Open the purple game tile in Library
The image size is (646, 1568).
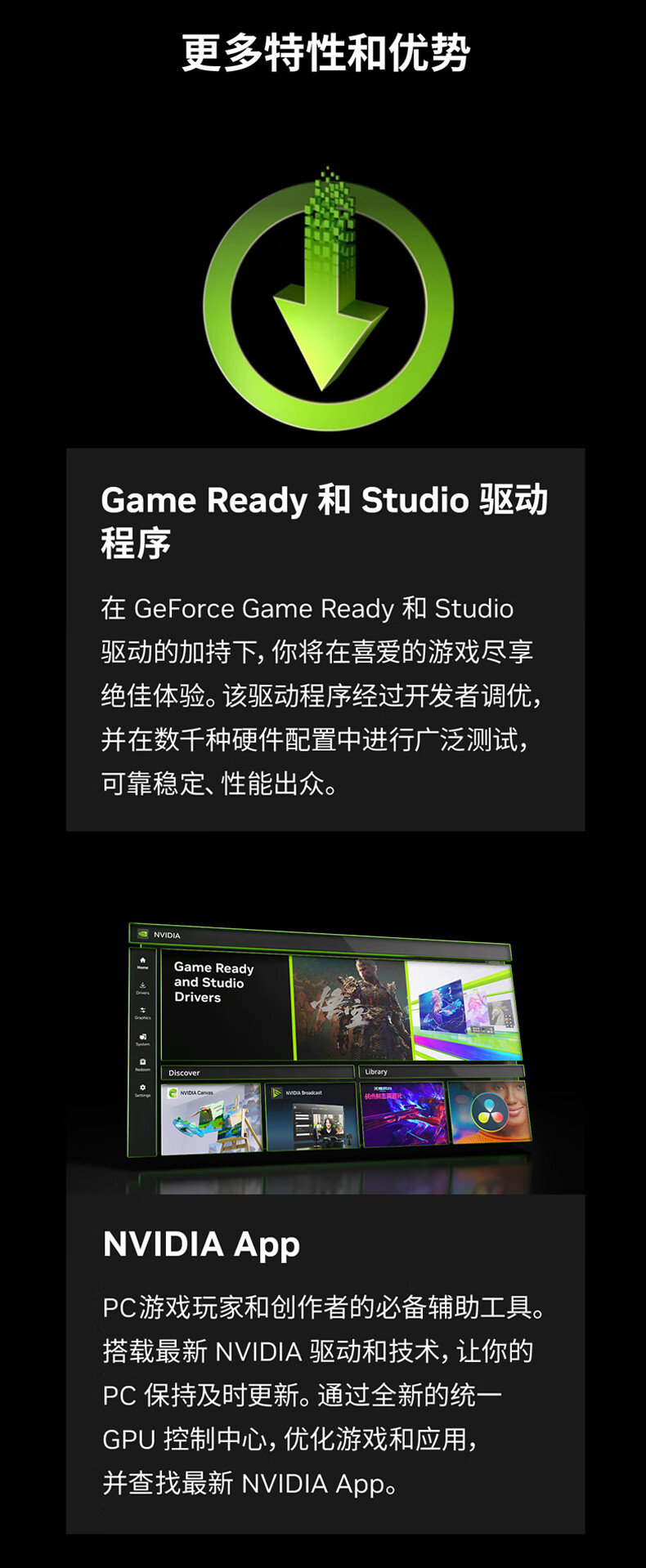tap(405, 1113)
